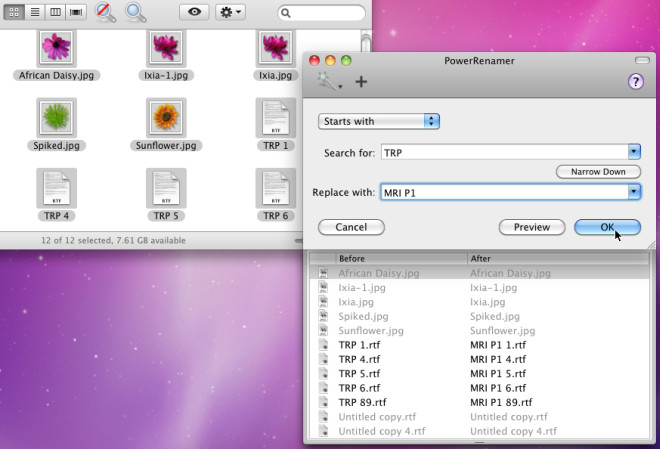Select African Daisy.jpg in the Before column

coord(379,273)
